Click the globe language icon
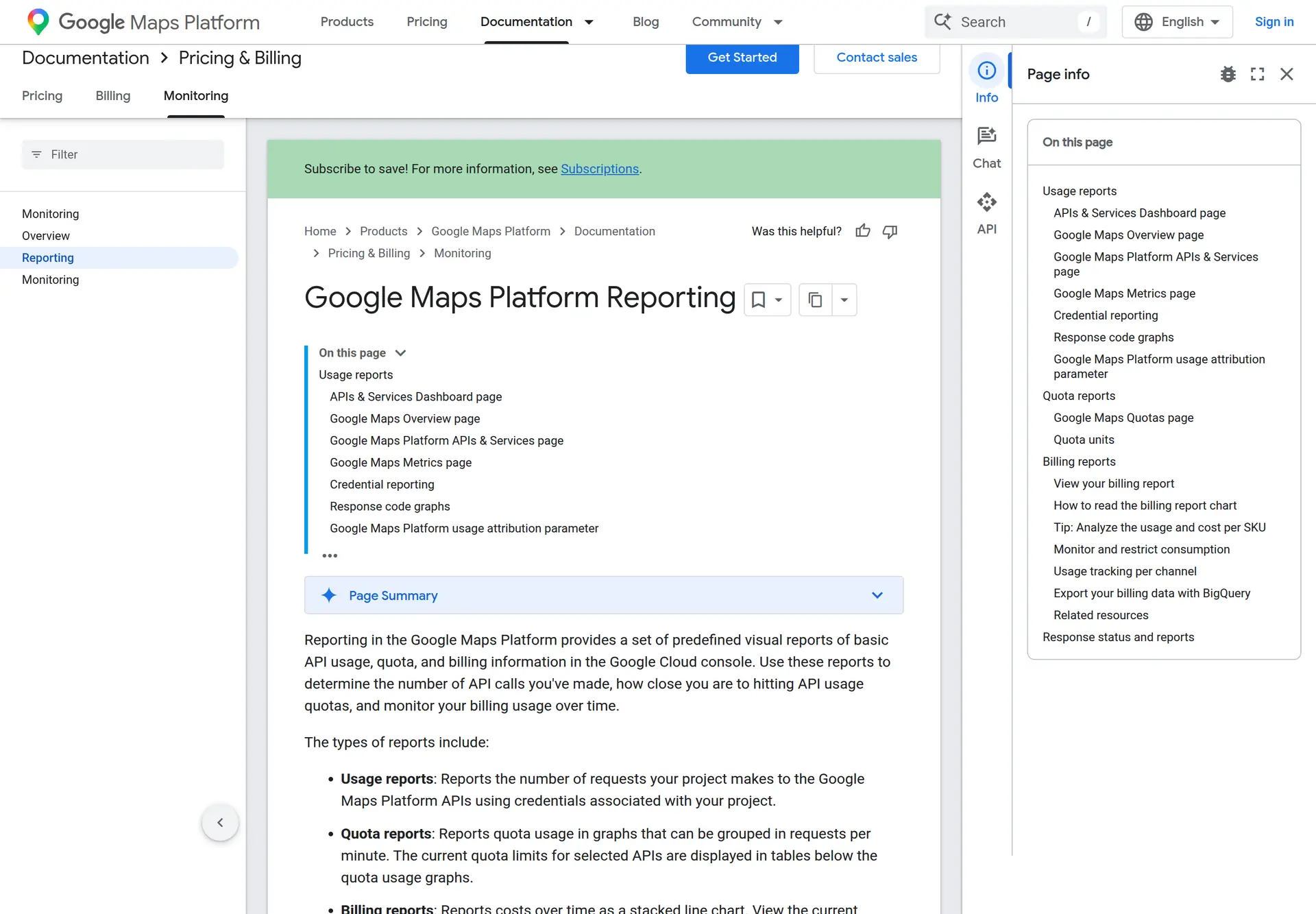The width and height of the screenshot is (1316, 914). click(1143, 22)
